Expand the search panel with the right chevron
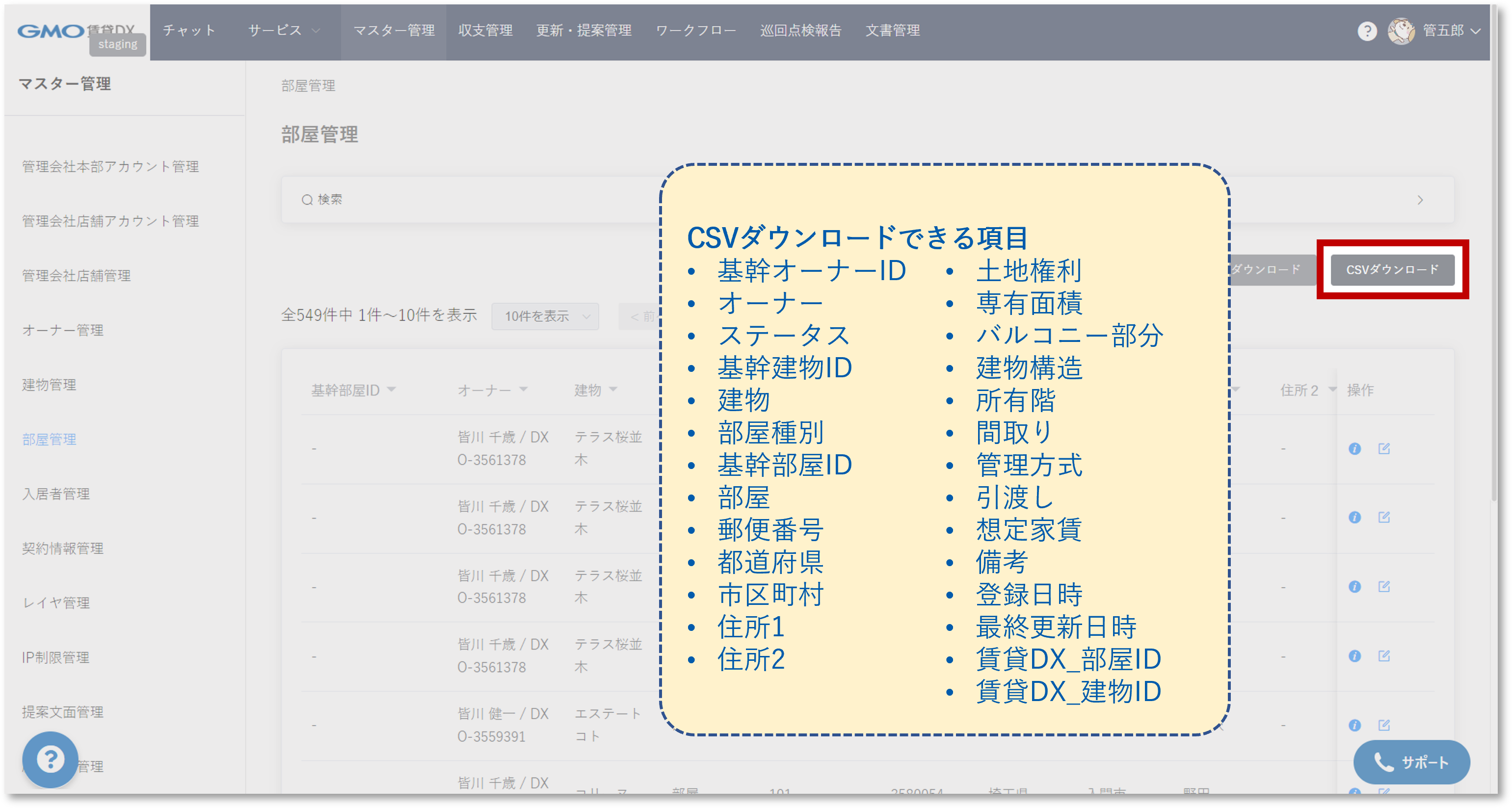Image resolution: width=1512 pixels, height=808 pixels. tap(1420, 200)
